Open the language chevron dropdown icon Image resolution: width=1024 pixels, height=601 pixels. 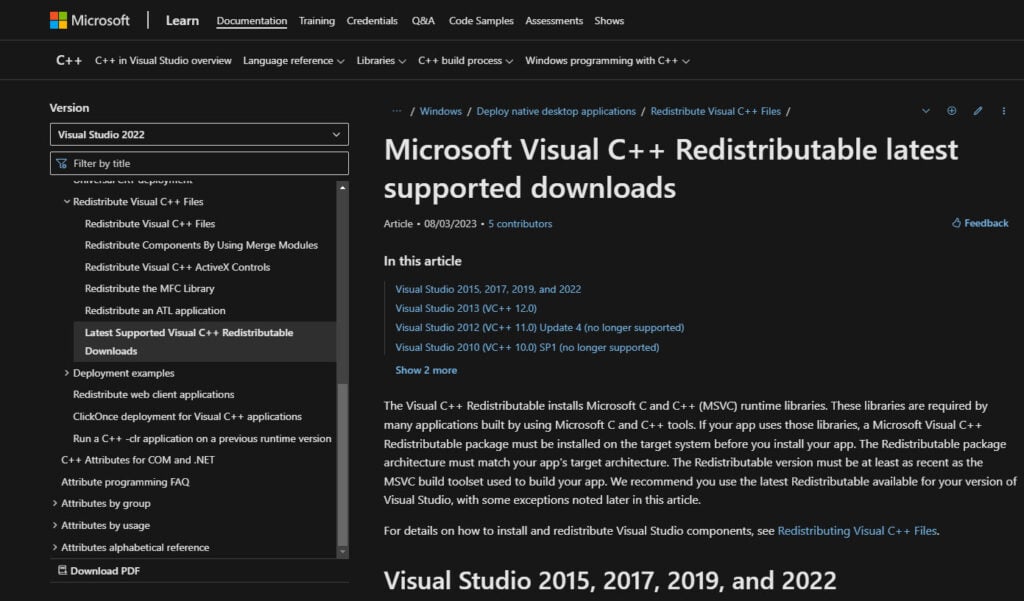click(925, 111)
